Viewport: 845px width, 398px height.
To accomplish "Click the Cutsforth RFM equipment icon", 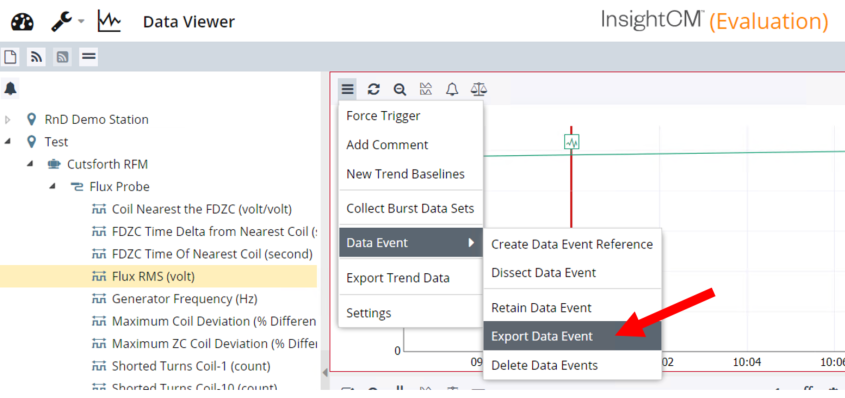I will (x=54, y=164).
